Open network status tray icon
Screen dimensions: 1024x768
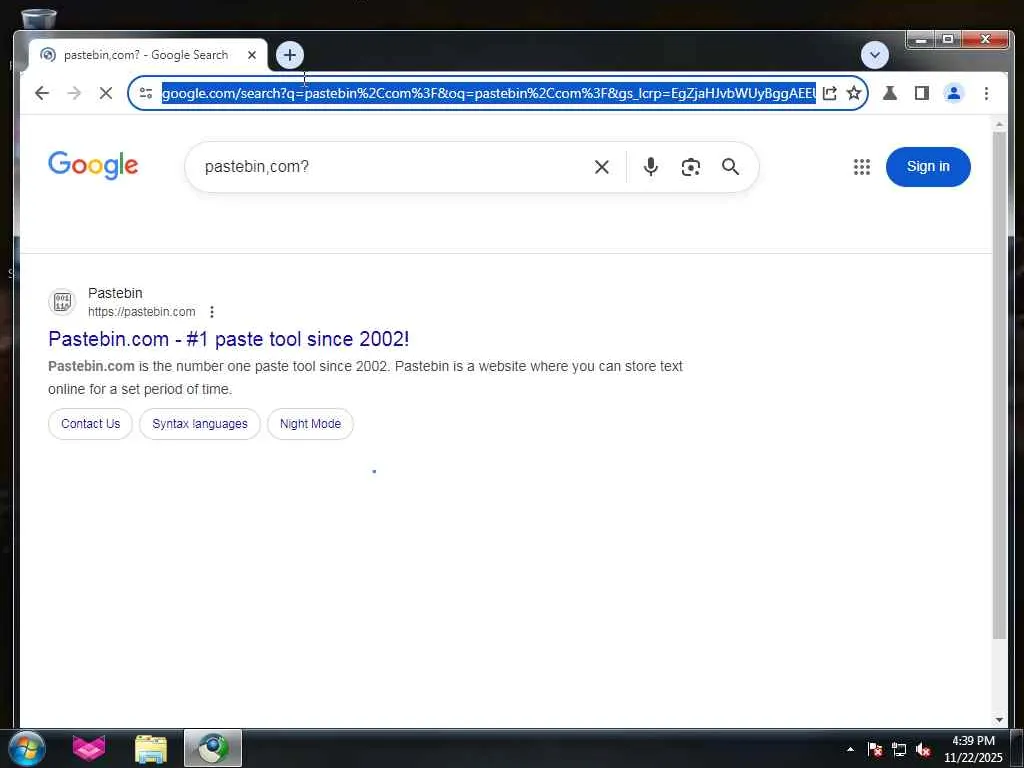(x=899, y=749)
